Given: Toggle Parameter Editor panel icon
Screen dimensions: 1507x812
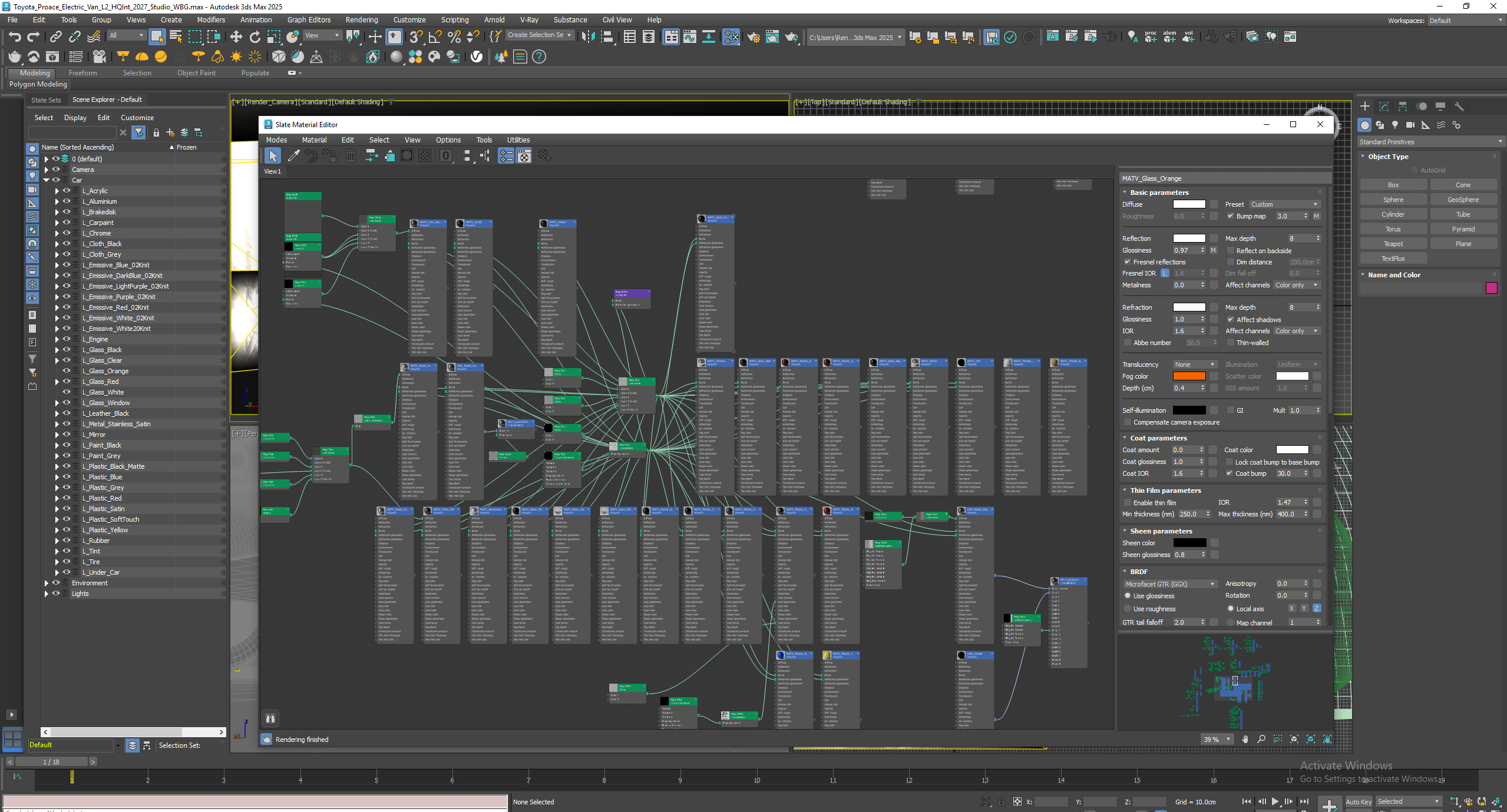Looking at the screenshot, I should 524,155.
